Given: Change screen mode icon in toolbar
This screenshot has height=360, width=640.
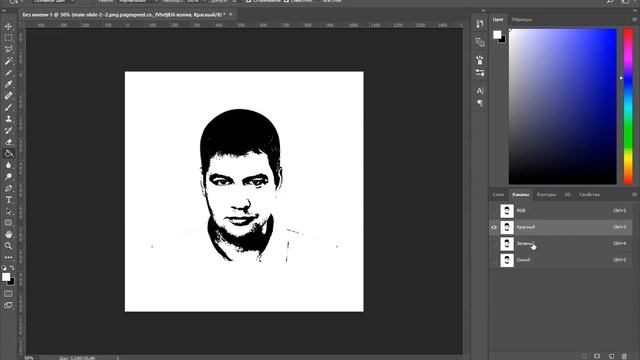Looking at the screenshot, I should pyautogui.click(x=8, y=305).
